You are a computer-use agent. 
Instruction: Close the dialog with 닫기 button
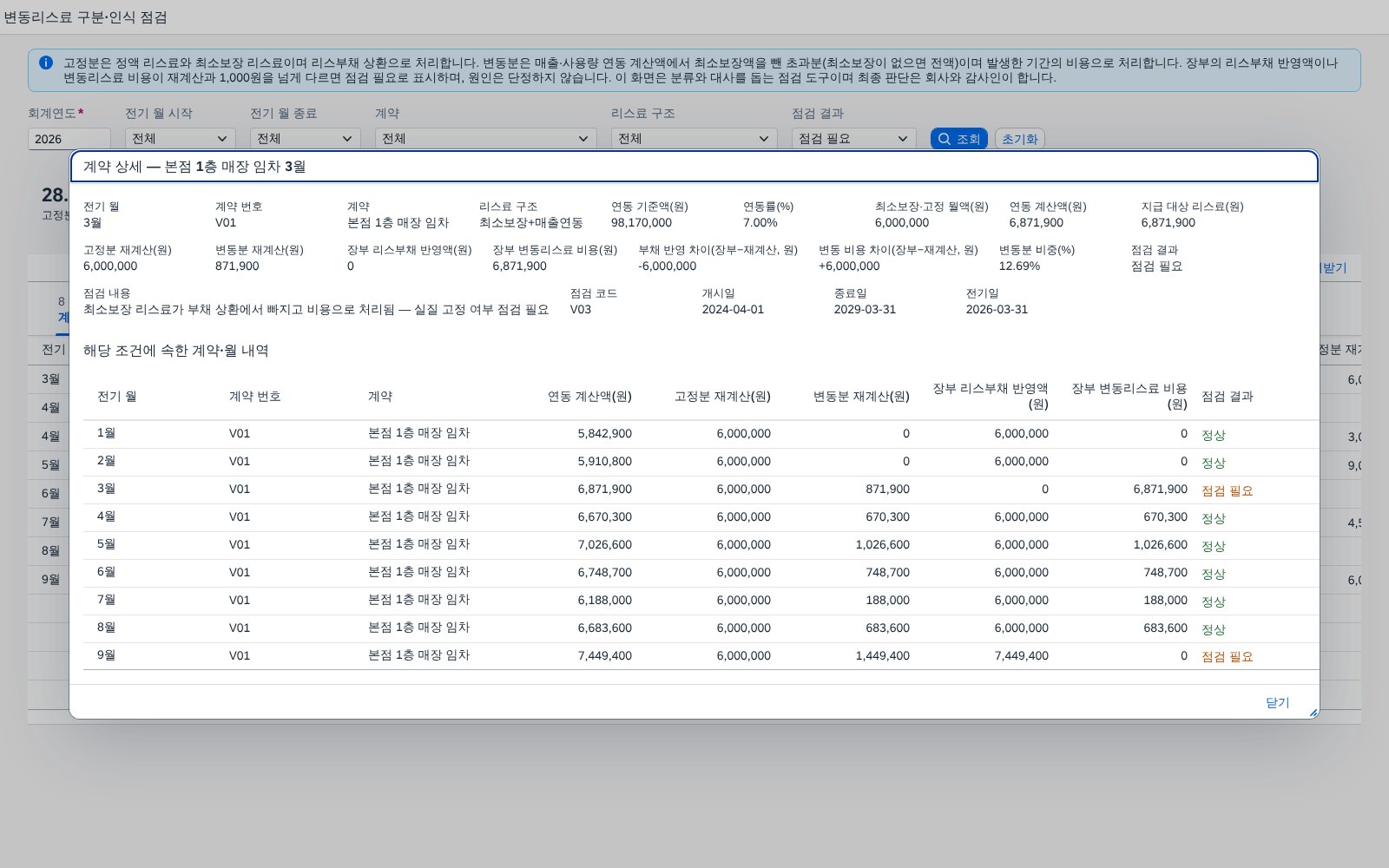click(1277, 702)
